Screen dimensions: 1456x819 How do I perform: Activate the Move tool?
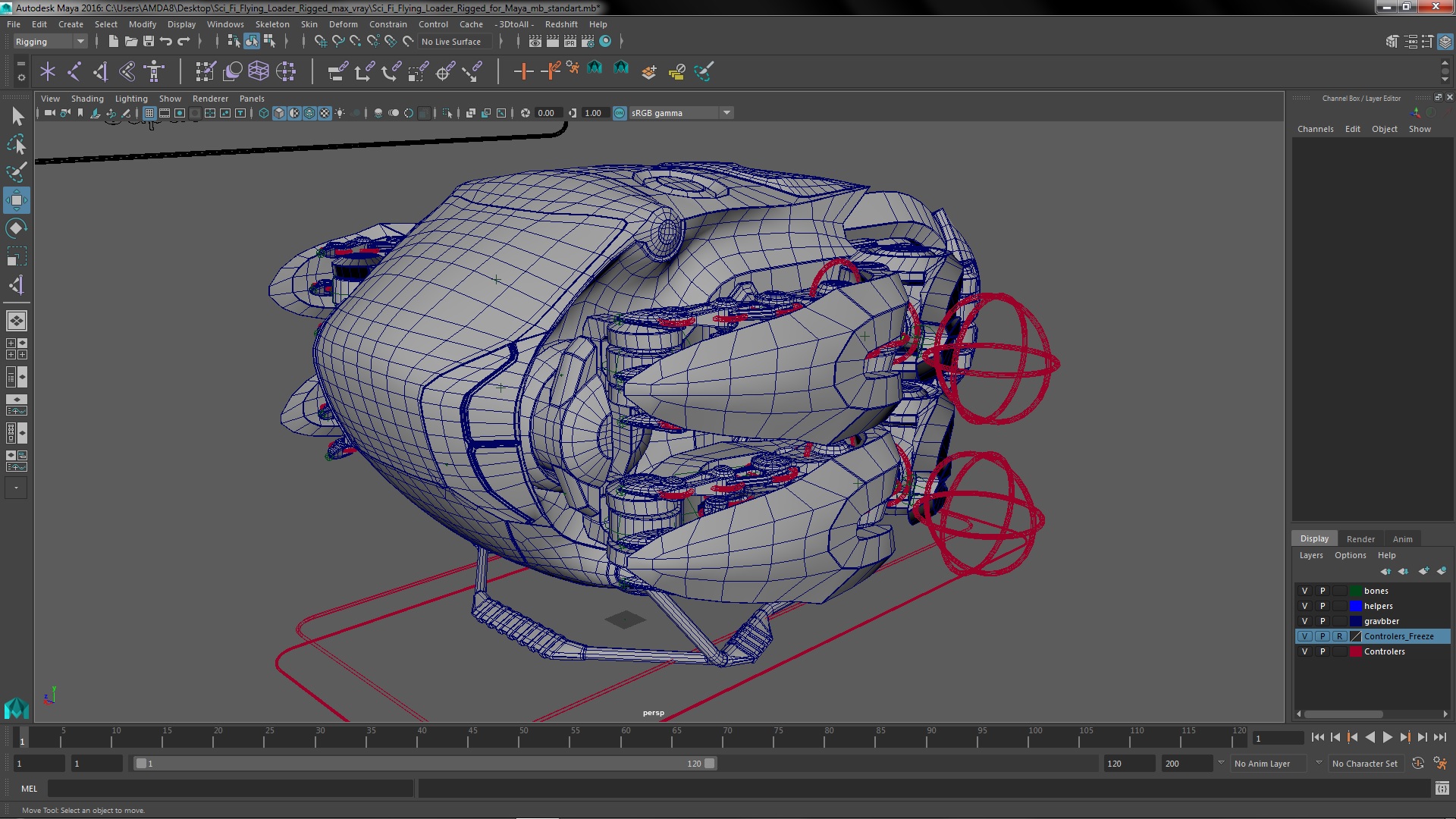pyautogui.click(x=17, y=200)
